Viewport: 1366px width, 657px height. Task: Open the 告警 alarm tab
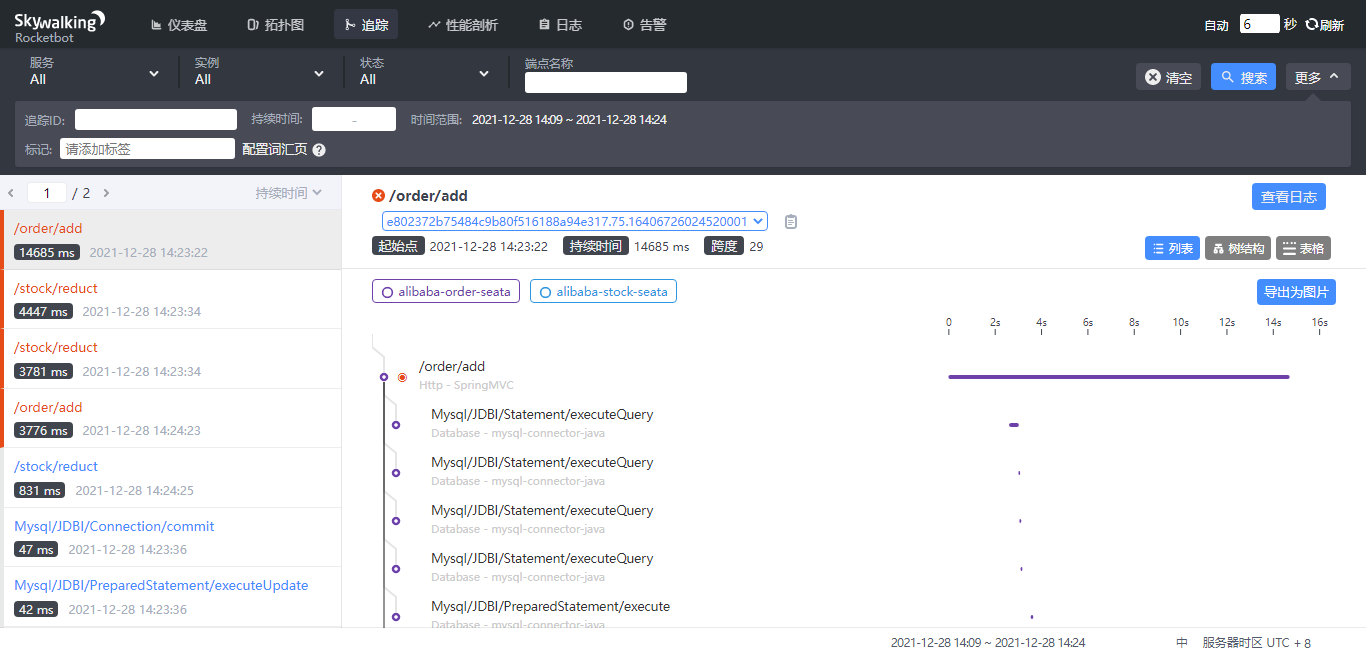point(645,24)
